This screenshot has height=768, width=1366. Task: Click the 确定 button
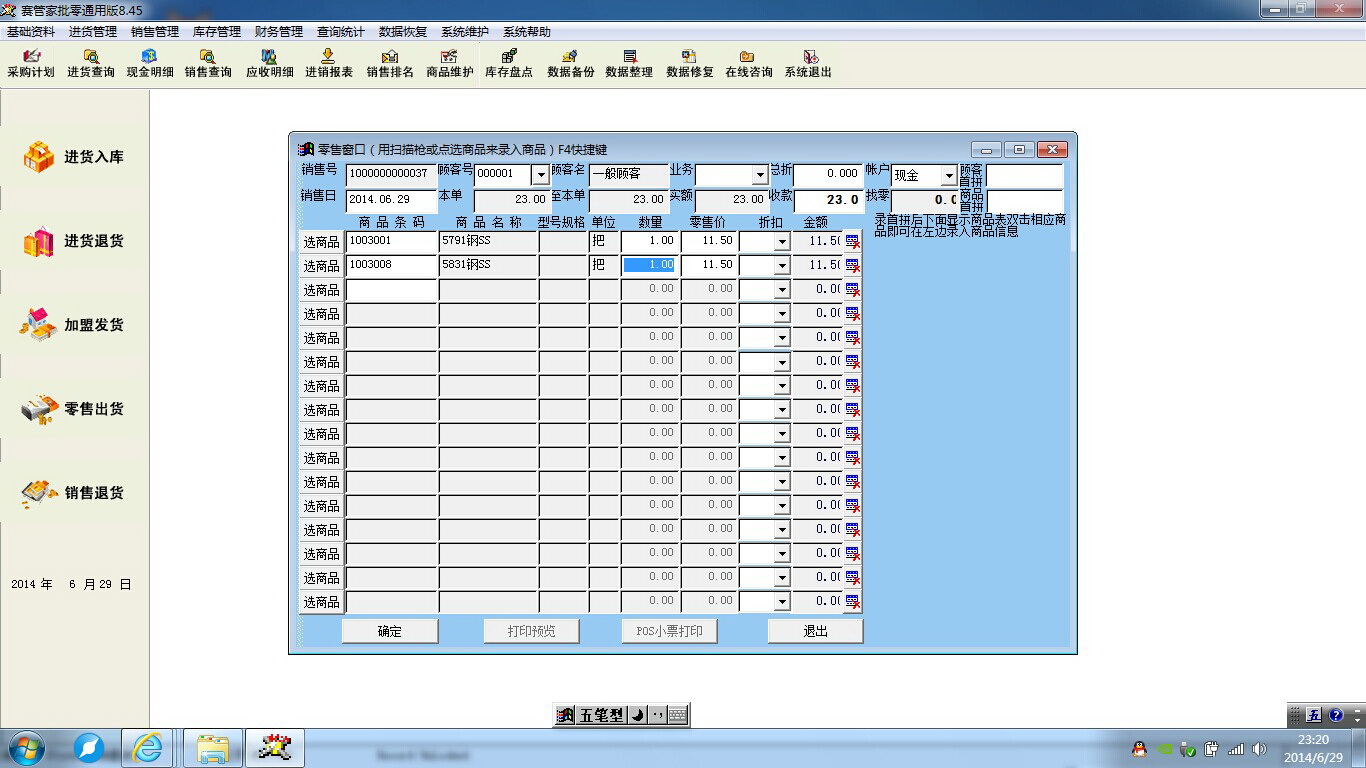tap(390, 631)
